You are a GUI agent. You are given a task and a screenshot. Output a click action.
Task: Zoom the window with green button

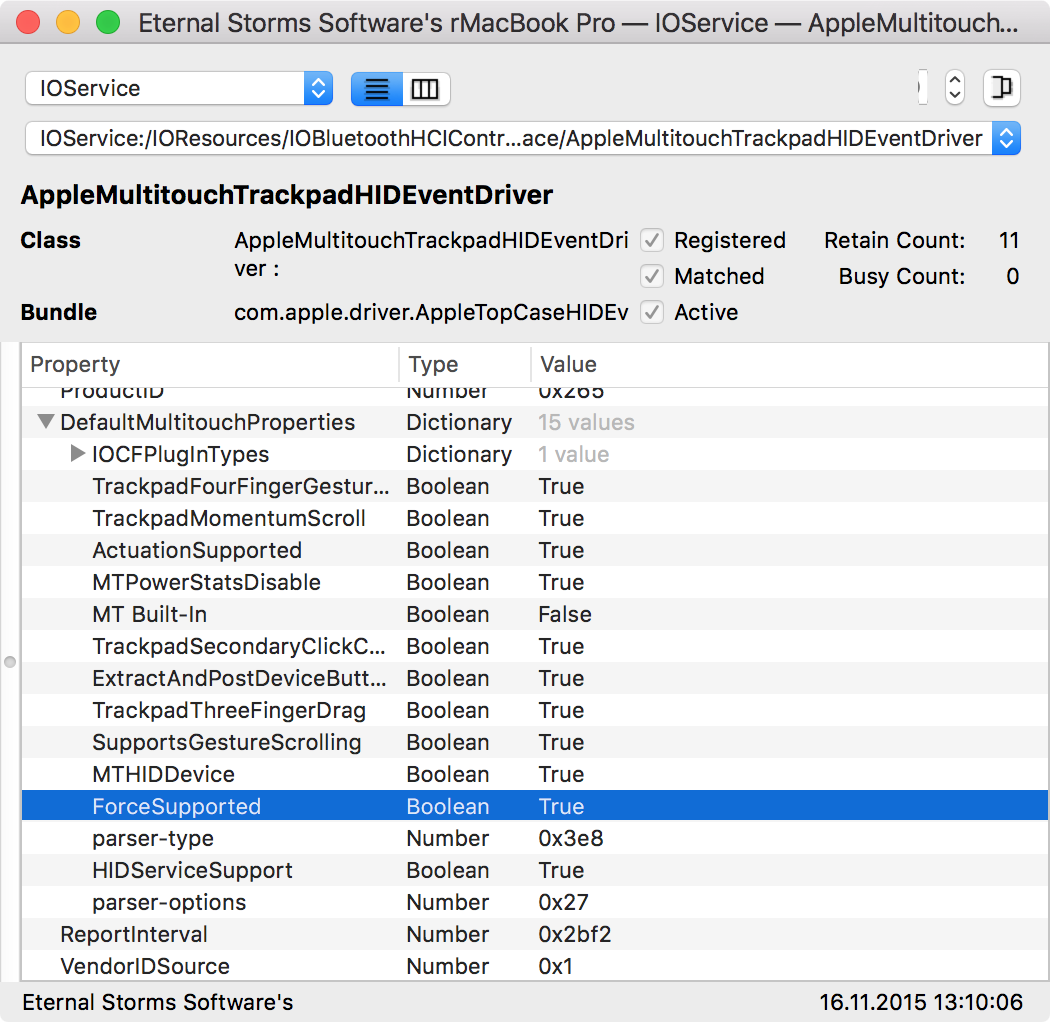pos(108,22)
